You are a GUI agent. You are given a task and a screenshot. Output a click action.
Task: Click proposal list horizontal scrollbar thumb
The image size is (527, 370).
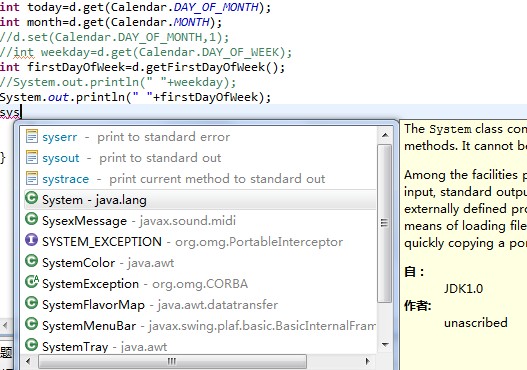pos(172,362)
